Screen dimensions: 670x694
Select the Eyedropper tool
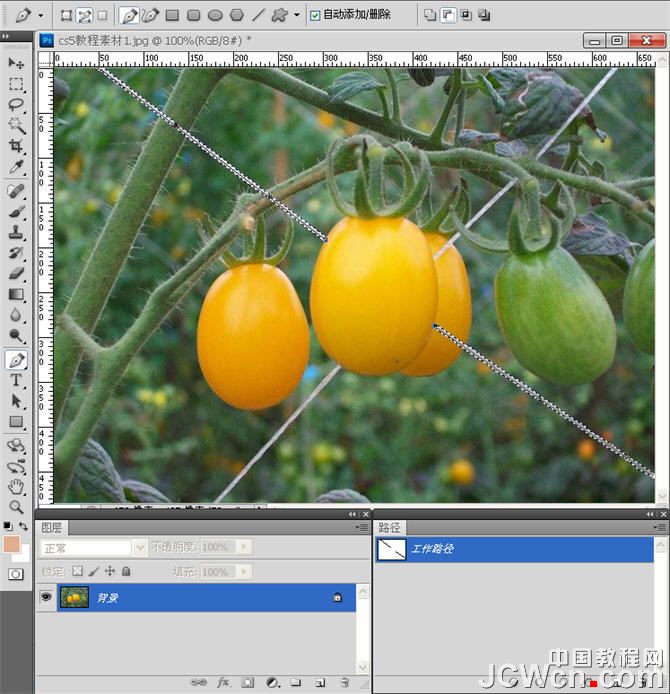[16, 167]
